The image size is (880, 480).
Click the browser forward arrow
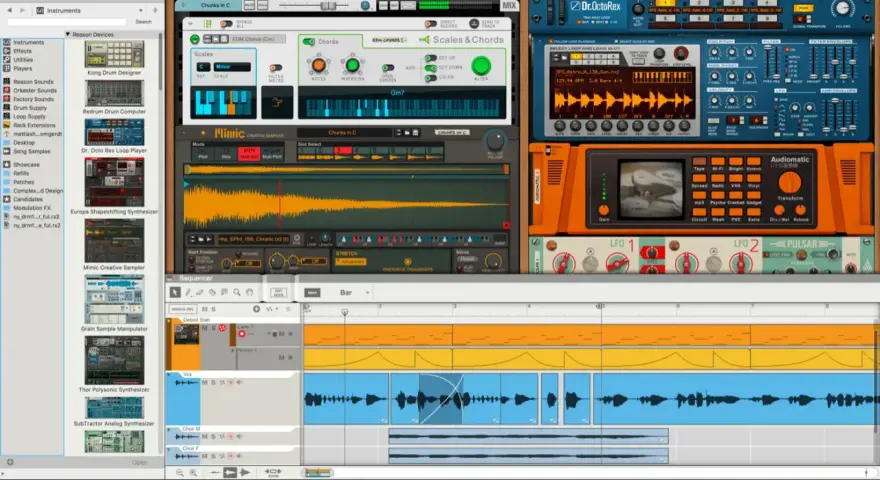coord(22,10)
